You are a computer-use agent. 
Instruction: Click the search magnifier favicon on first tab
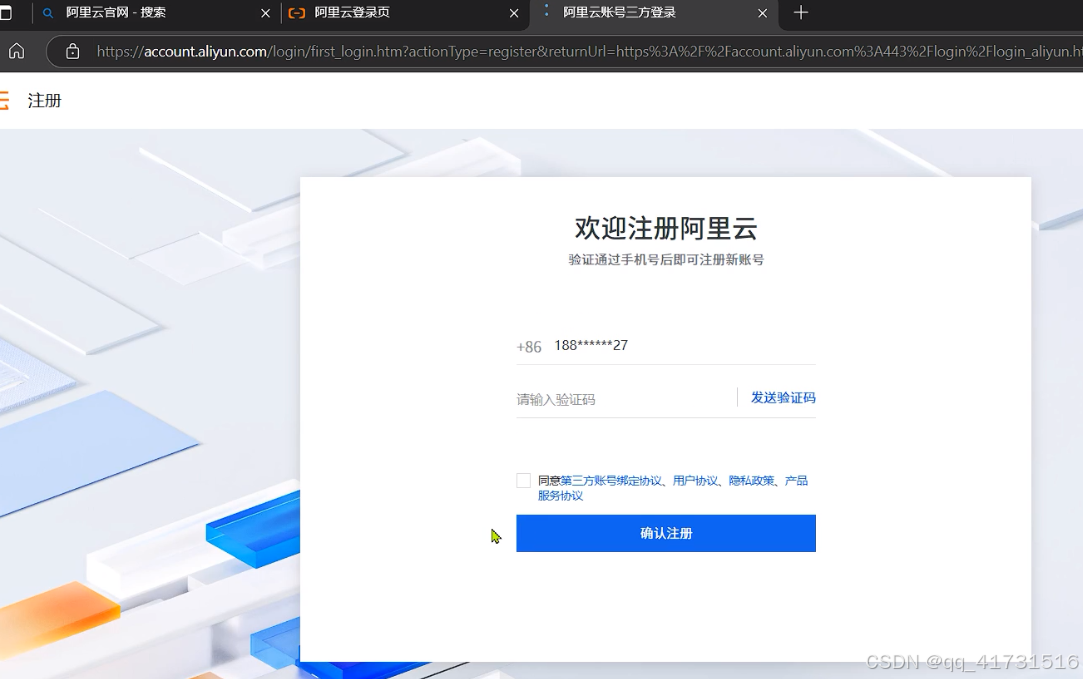pos(48,13)
